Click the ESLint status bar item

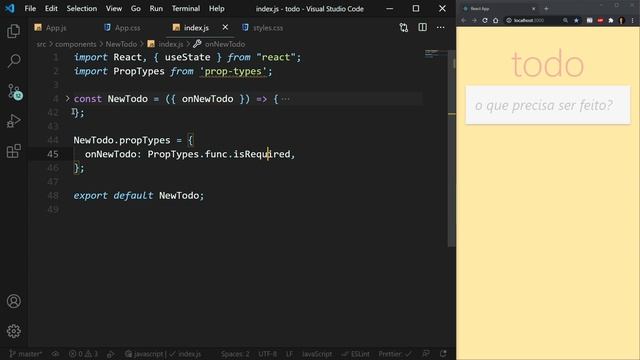click(356, 354)
